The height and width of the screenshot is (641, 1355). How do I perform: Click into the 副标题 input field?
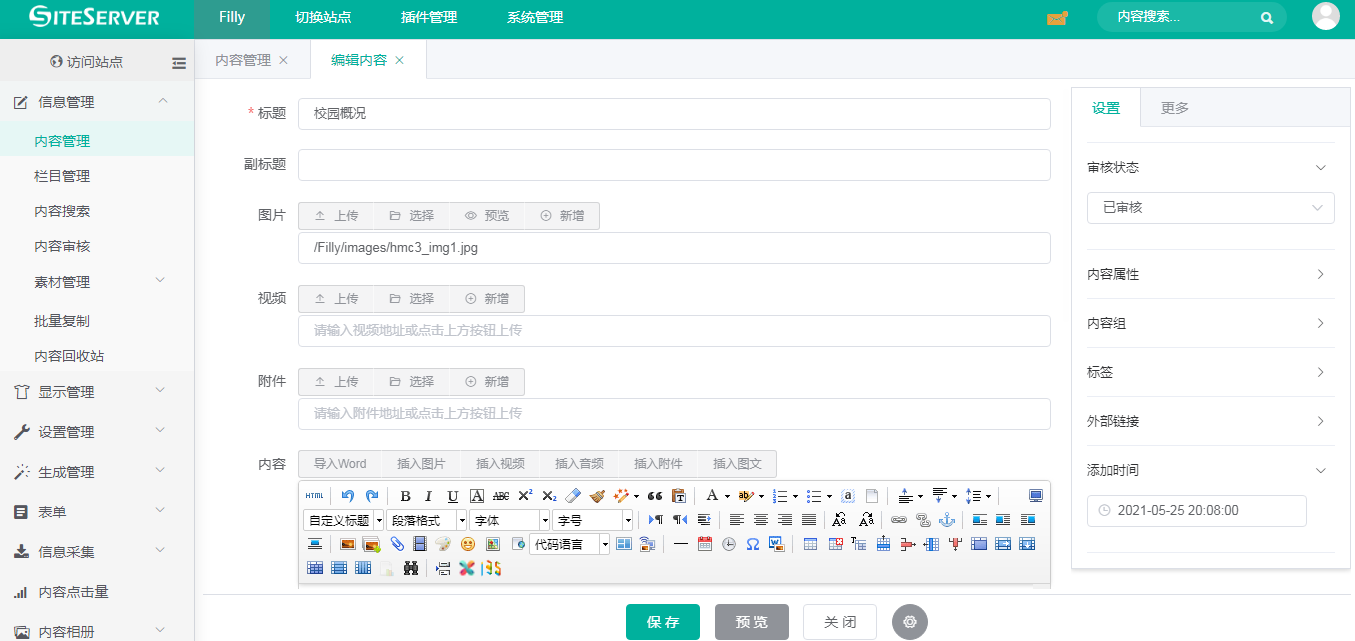coord(673,165)
